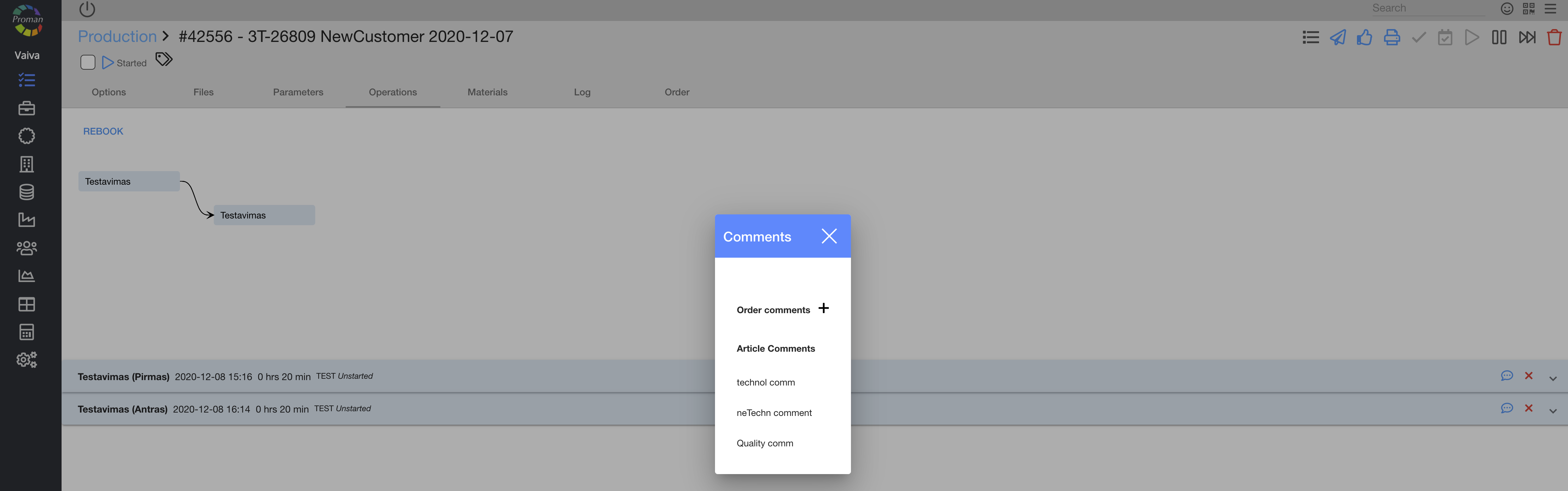Add an order comment with plus button

click(x=824, y=308)
